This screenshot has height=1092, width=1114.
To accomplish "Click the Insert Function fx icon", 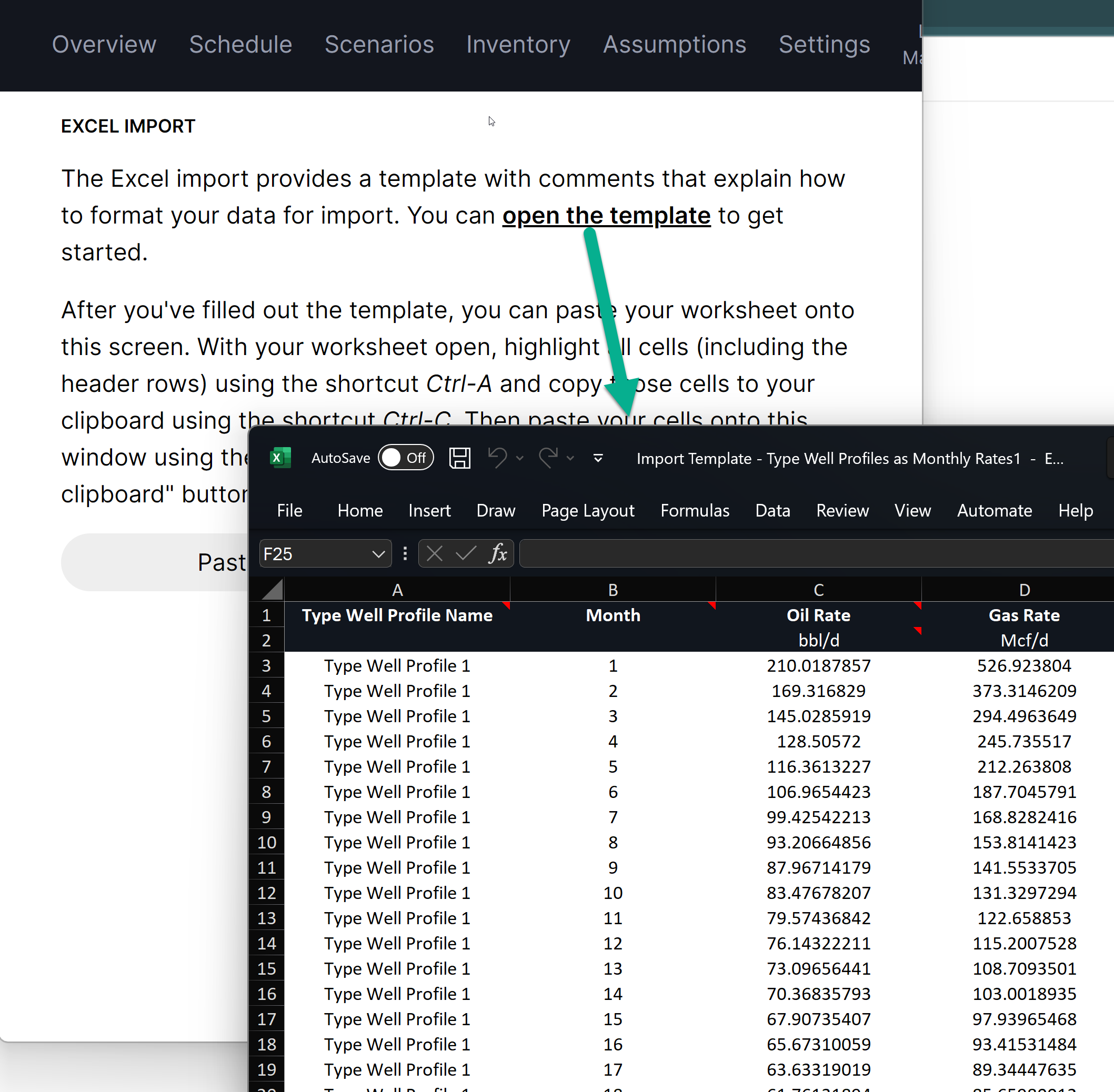I will [498, 553].
